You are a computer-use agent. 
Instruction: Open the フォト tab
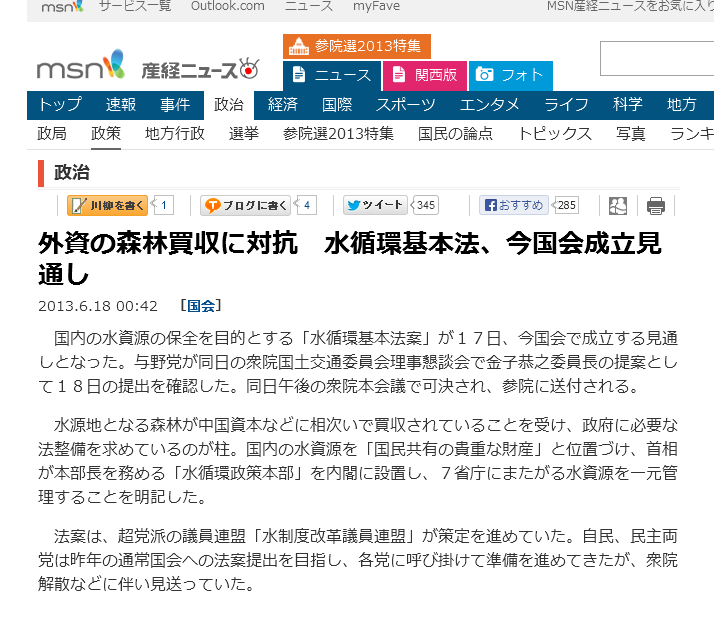click(510, 75)
